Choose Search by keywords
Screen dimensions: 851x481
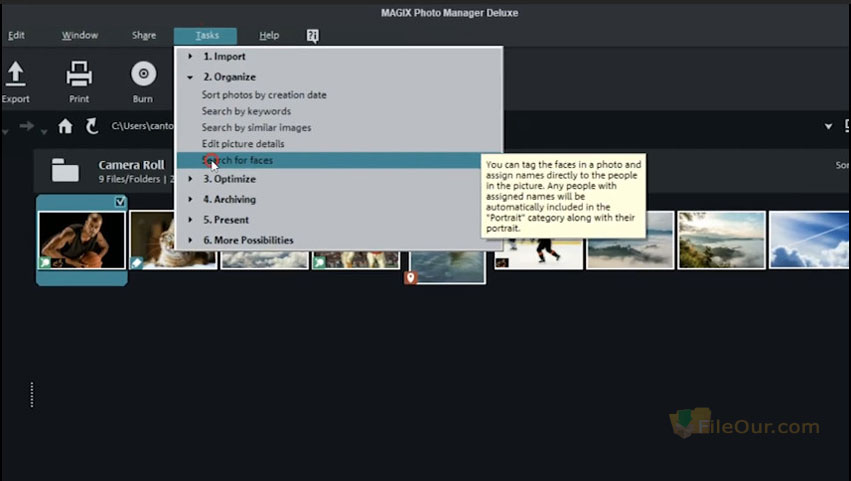pos(246,111)
